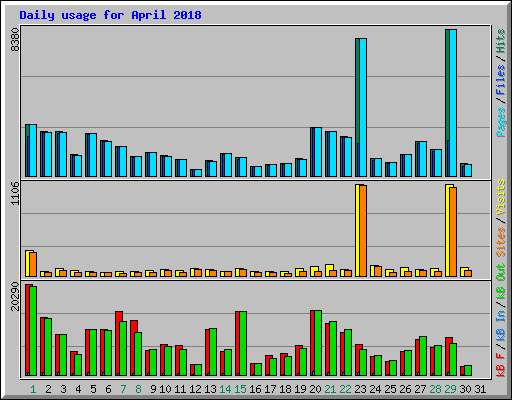The height and width of the screenshot is (400, 512).
Task: Click the 20290 kB axis value
Action: pos(15,296)
